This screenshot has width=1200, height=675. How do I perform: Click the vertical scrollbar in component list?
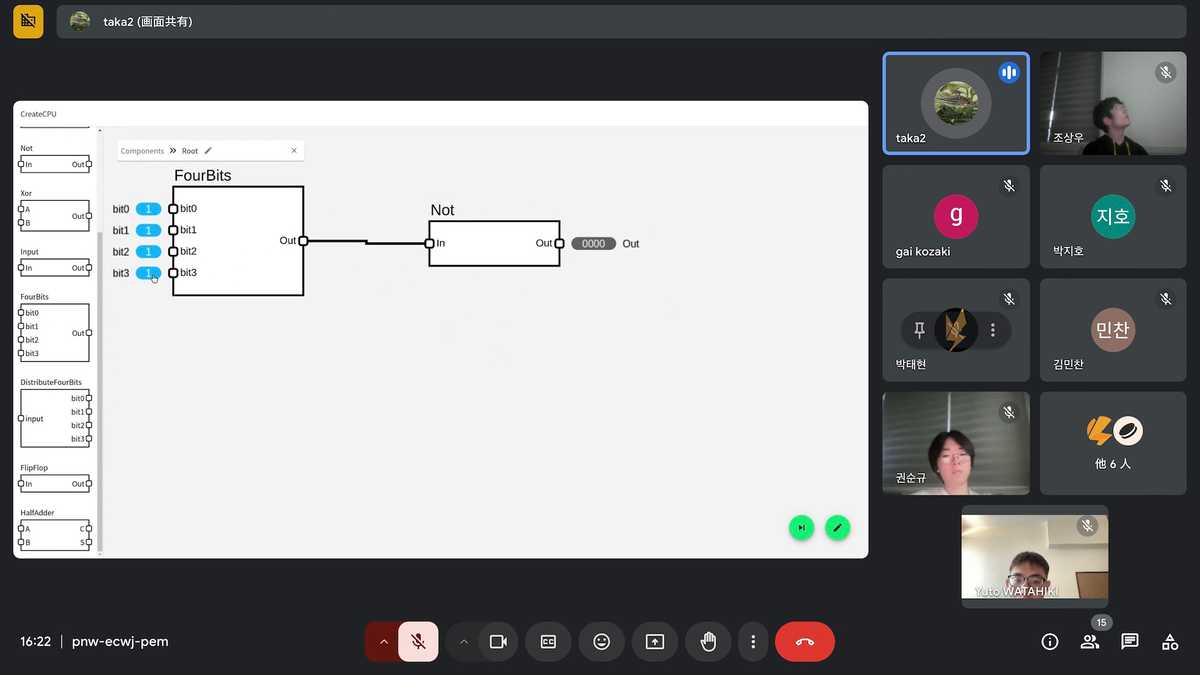pyautogui.click(x=99, y=390)
